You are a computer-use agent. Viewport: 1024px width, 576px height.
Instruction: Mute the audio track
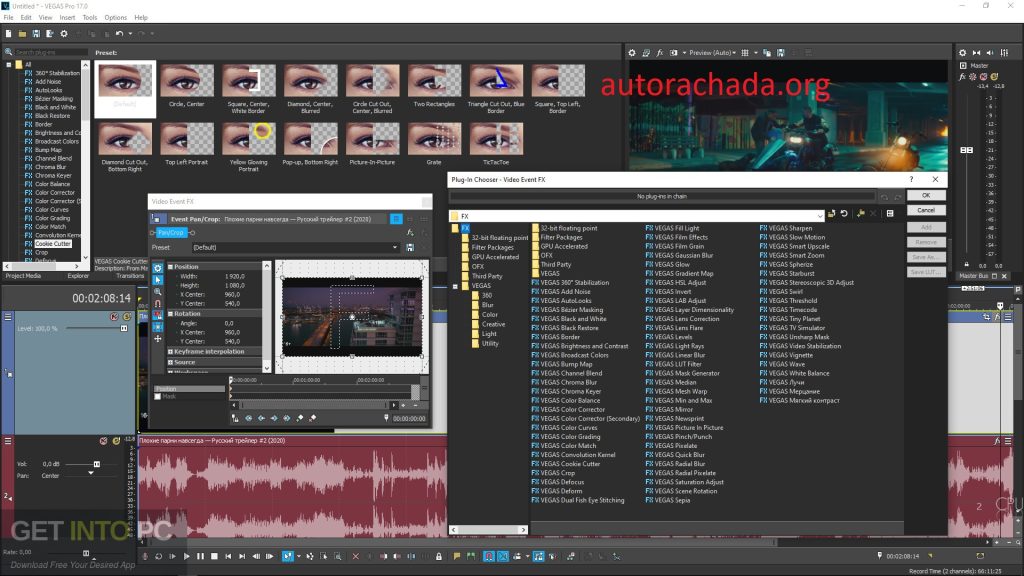coord(103,441)
